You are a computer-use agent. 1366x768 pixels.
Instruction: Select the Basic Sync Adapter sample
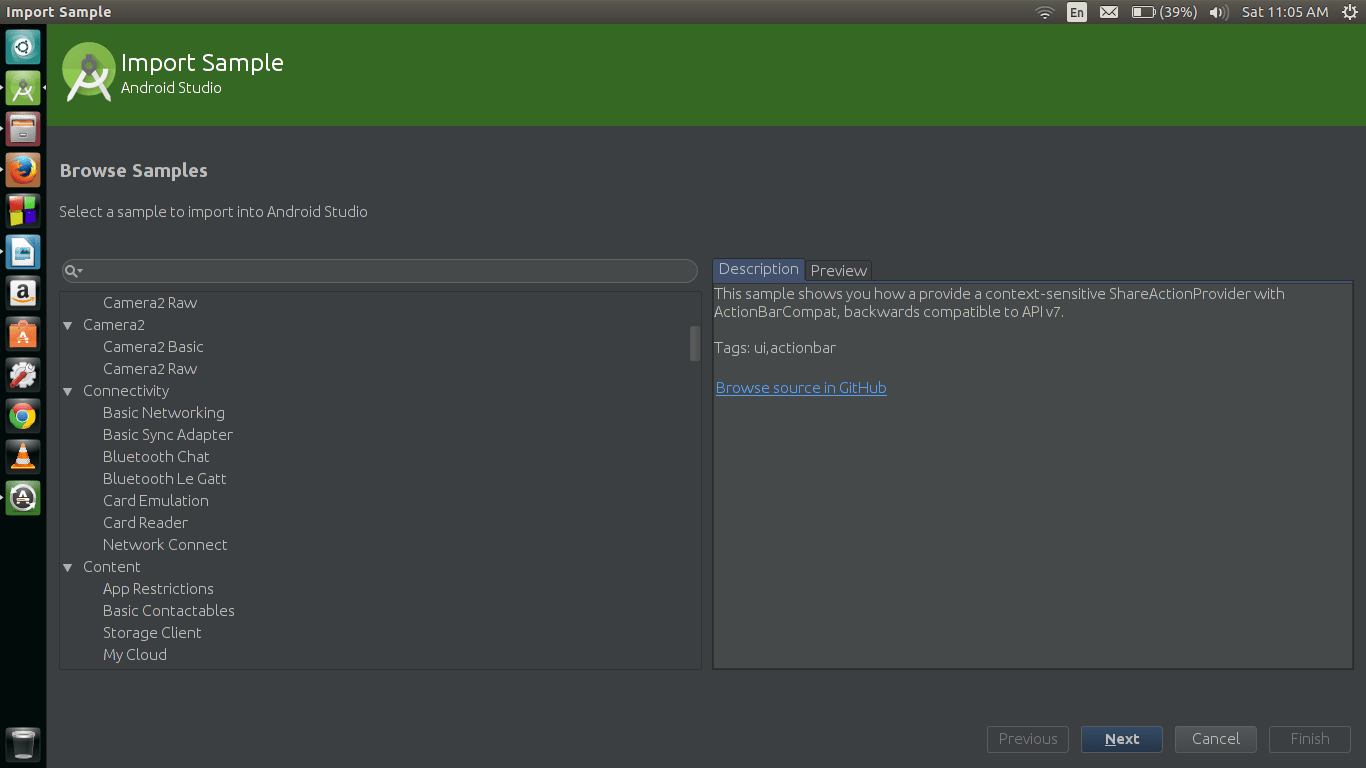pos(168,435)
